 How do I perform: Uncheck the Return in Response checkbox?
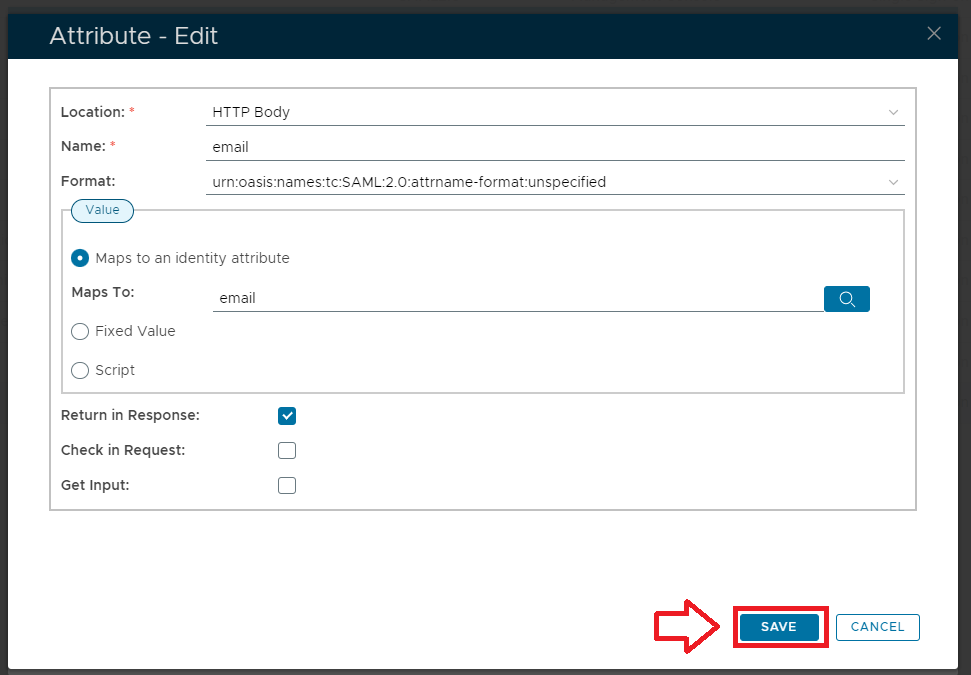point(287,416)
